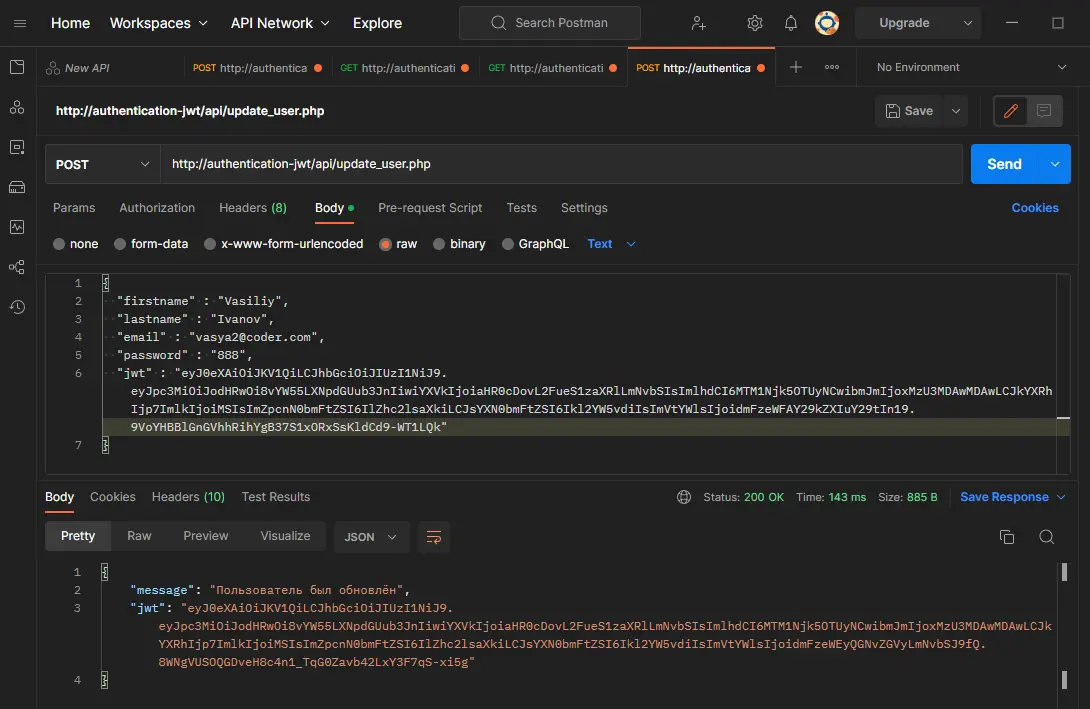Open a new request tab with plus icon
This screenshot has height=709, width=1090.
point(796,67)
